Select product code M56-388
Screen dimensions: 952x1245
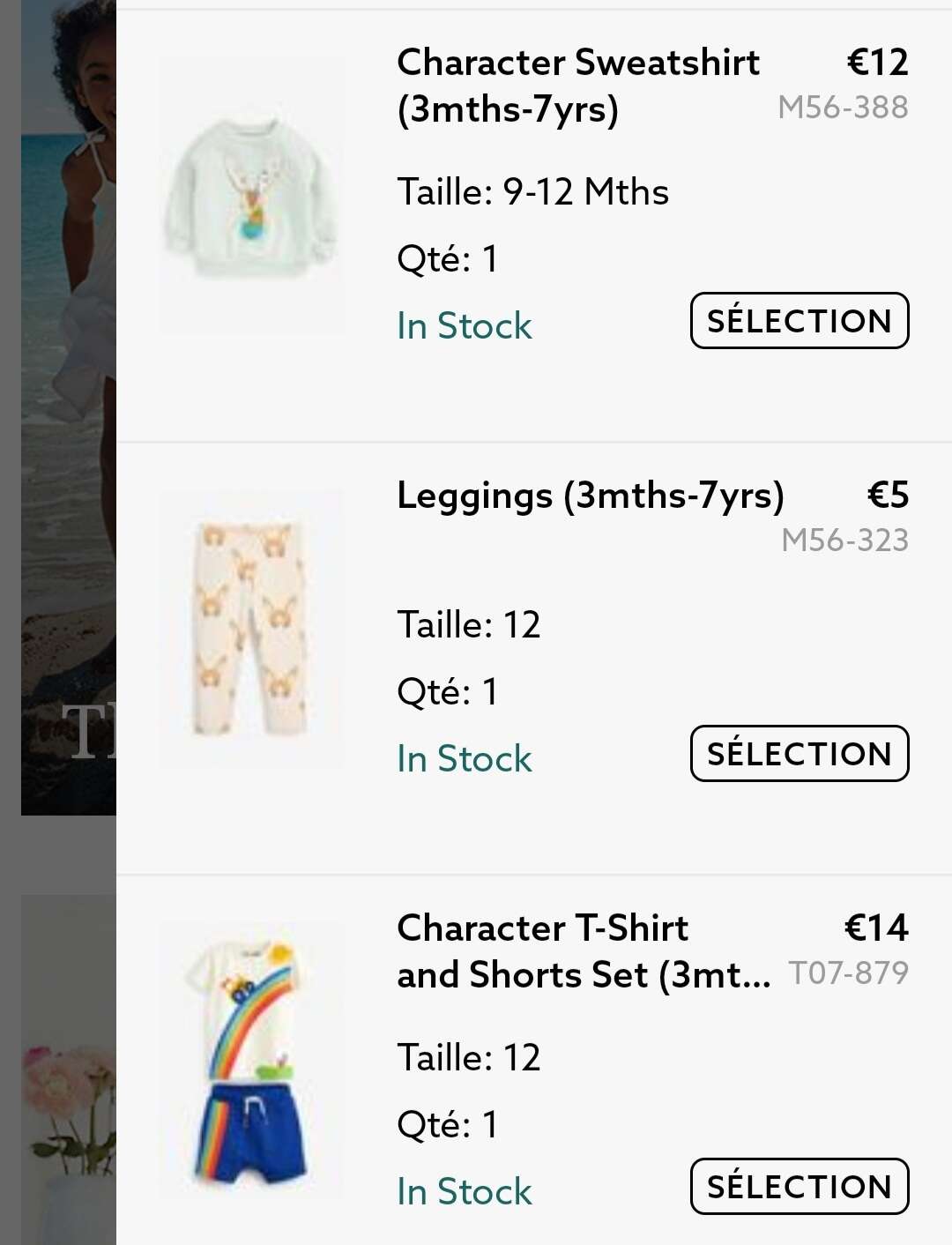point(843,108)
